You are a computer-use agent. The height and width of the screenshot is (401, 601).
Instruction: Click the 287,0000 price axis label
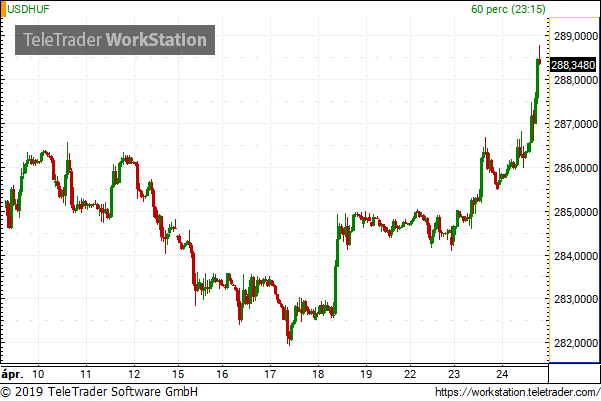(x=576, y=124)
